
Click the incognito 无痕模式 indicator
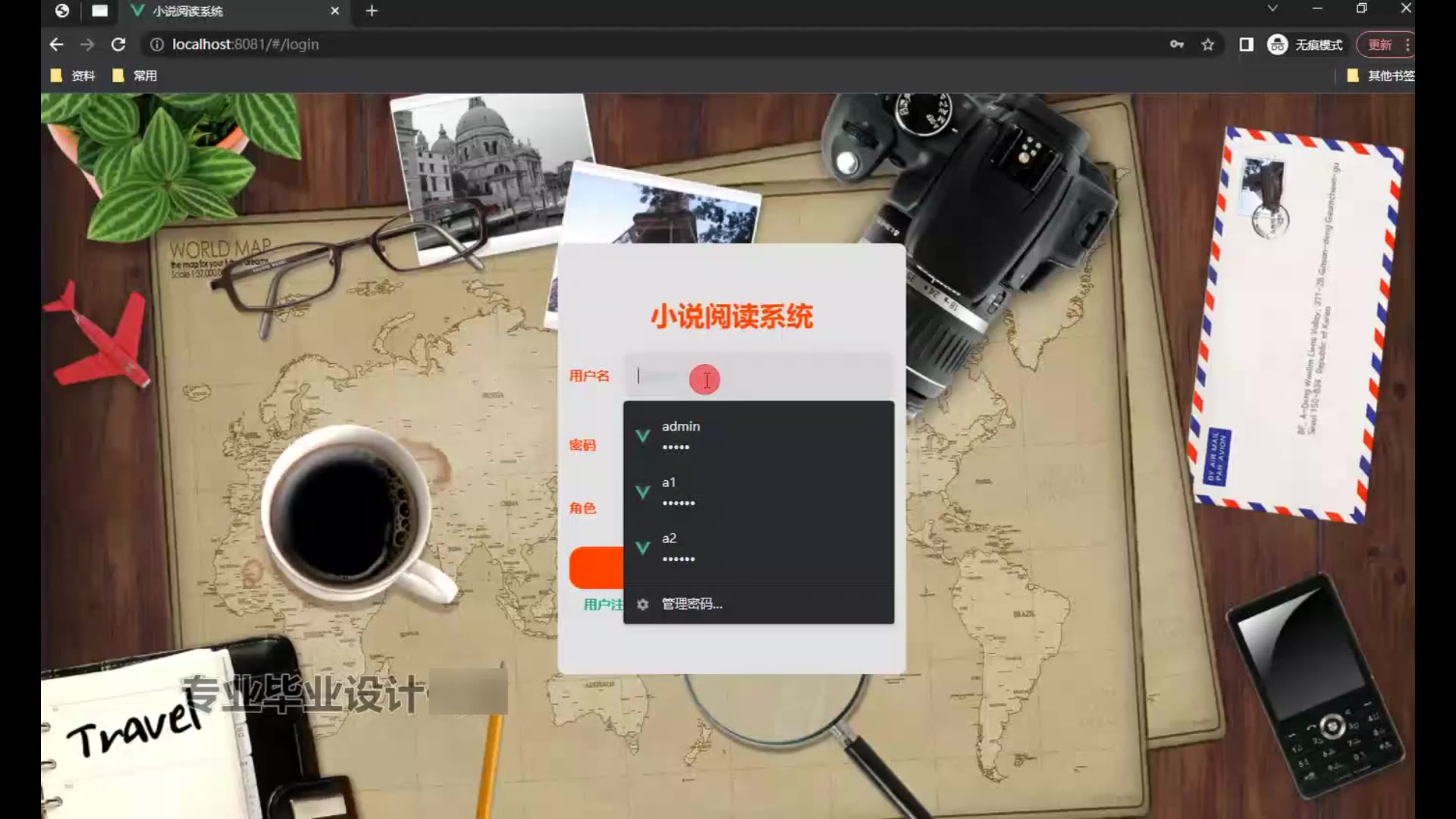[x=1305, y=45]
